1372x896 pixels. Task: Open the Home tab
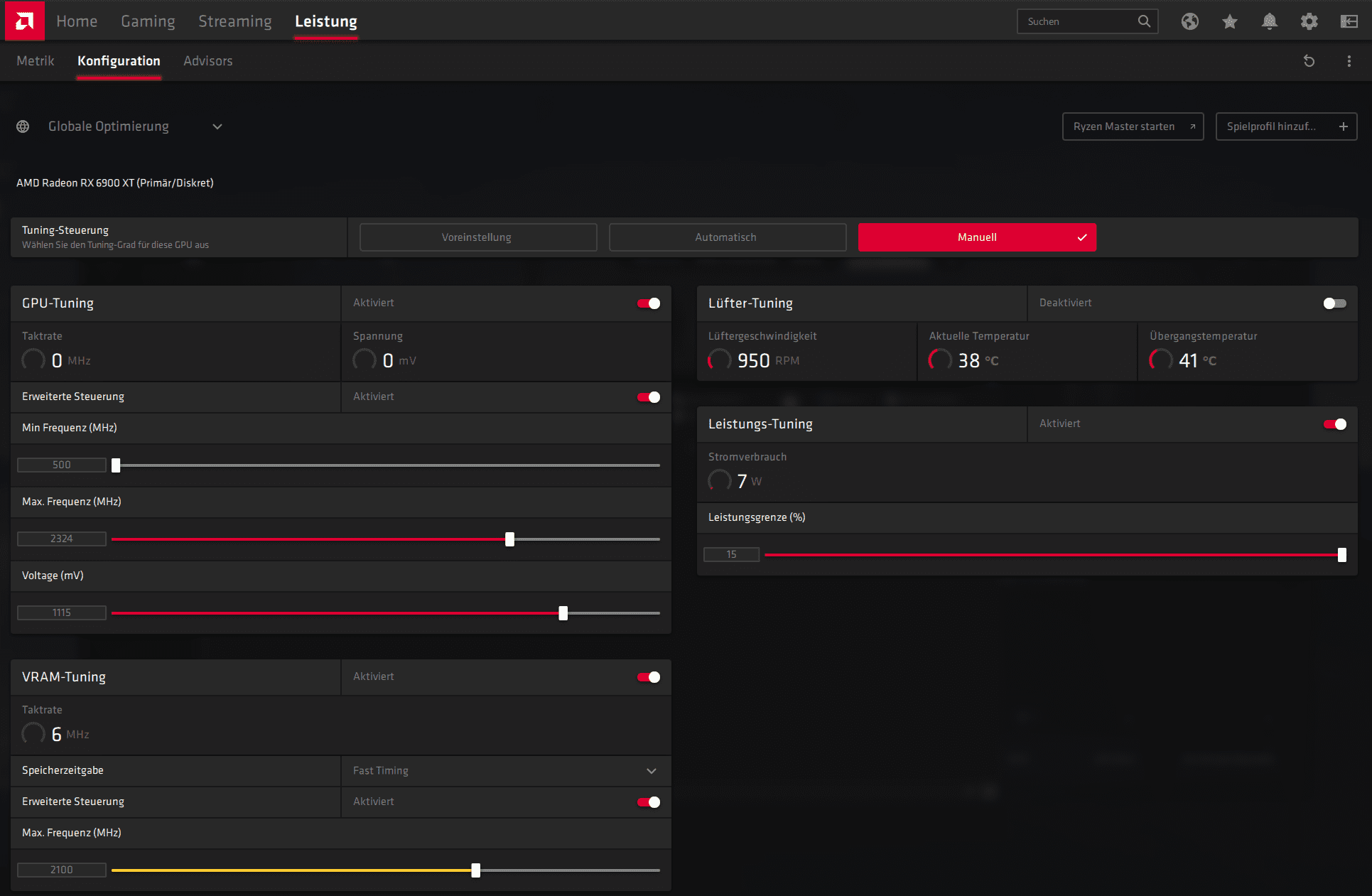point(77,21)
